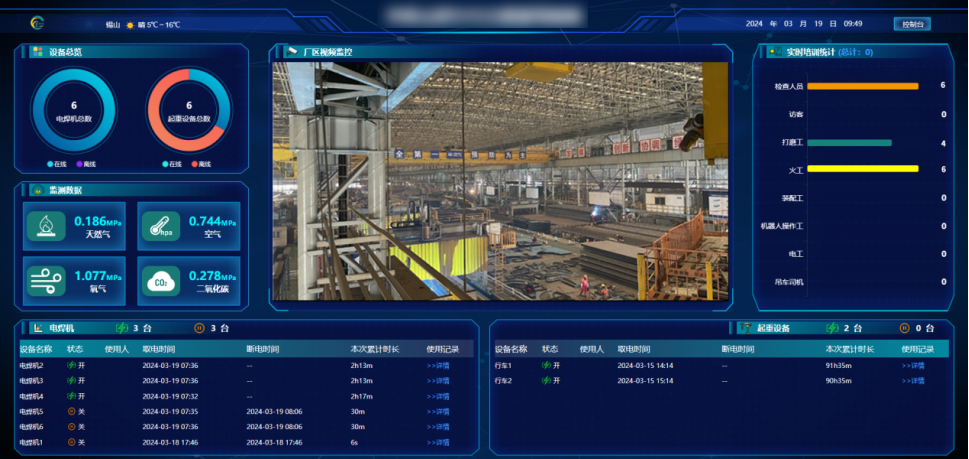The height and width of the screenshot is (459, 969).
Task: Click the app logo in the top-left corner
Action: click(x=38, y=23)
